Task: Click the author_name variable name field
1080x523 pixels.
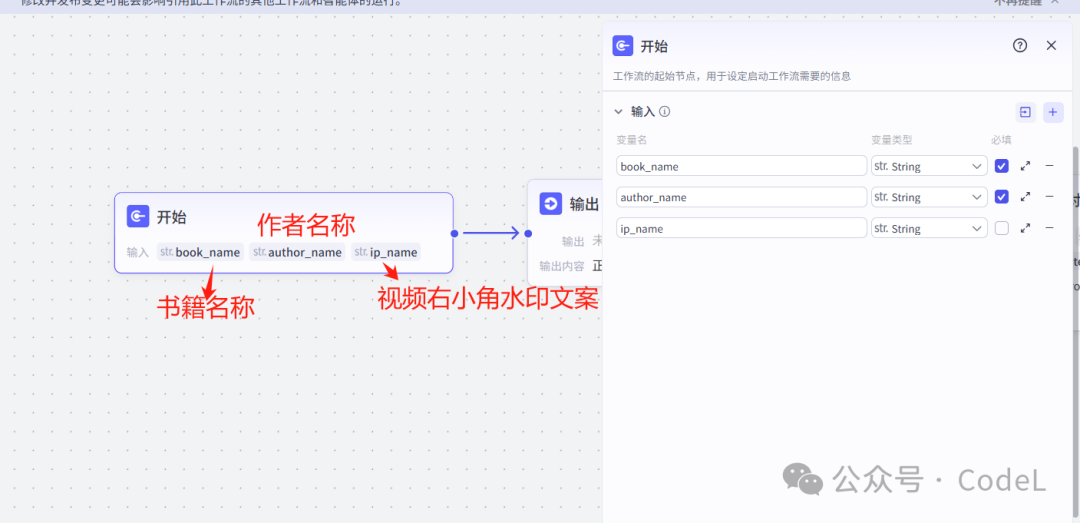Action: [x=741, y=197]
